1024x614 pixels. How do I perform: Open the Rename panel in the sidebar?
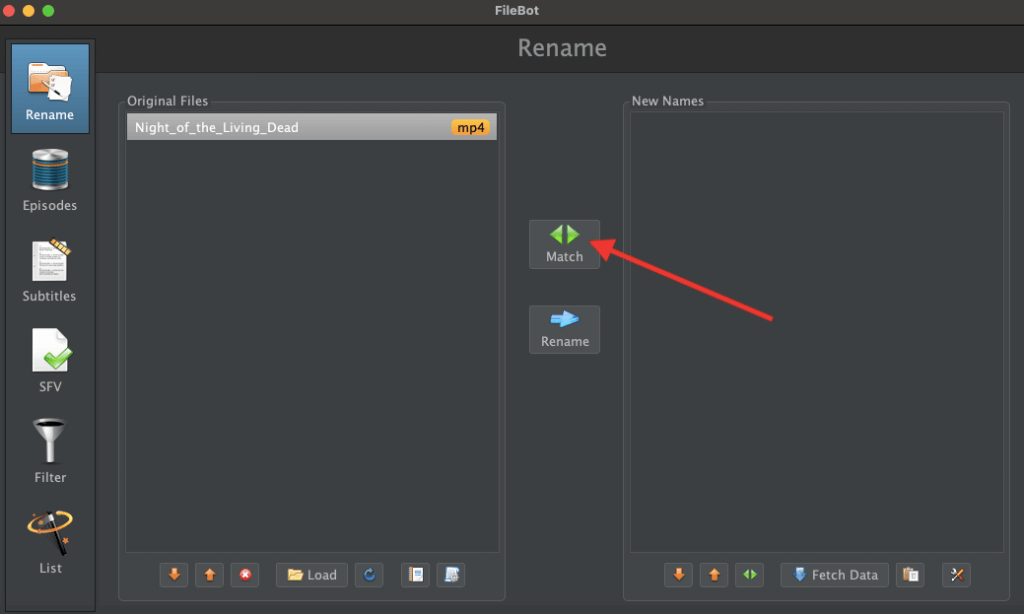[x=50, y=88]
